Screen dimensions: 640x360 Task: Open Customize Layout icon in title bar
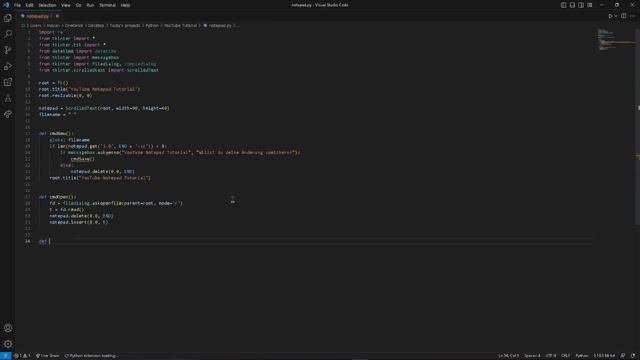pyautogui.click(x=590, y=5)
